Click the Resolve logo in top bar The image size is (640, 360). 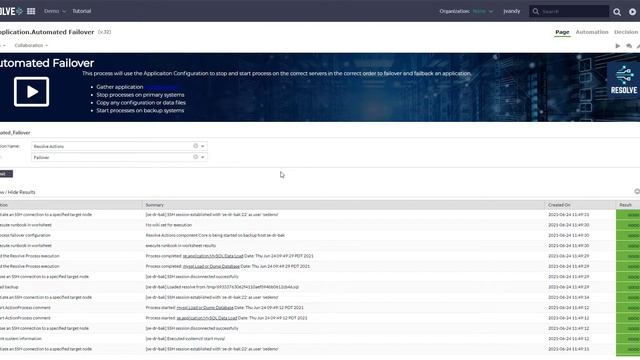[11, 11]
